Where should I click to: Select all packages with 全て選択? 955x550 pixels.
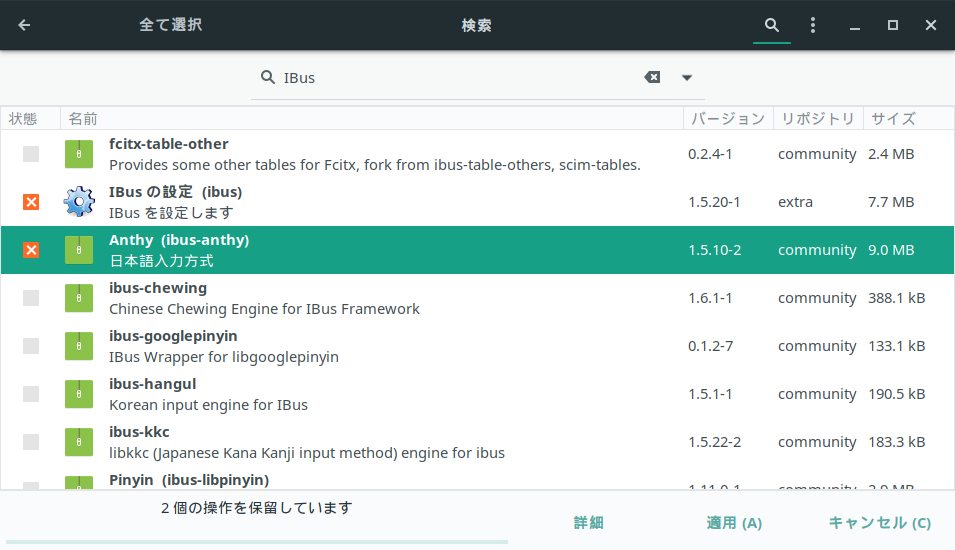tap(171, 25)
